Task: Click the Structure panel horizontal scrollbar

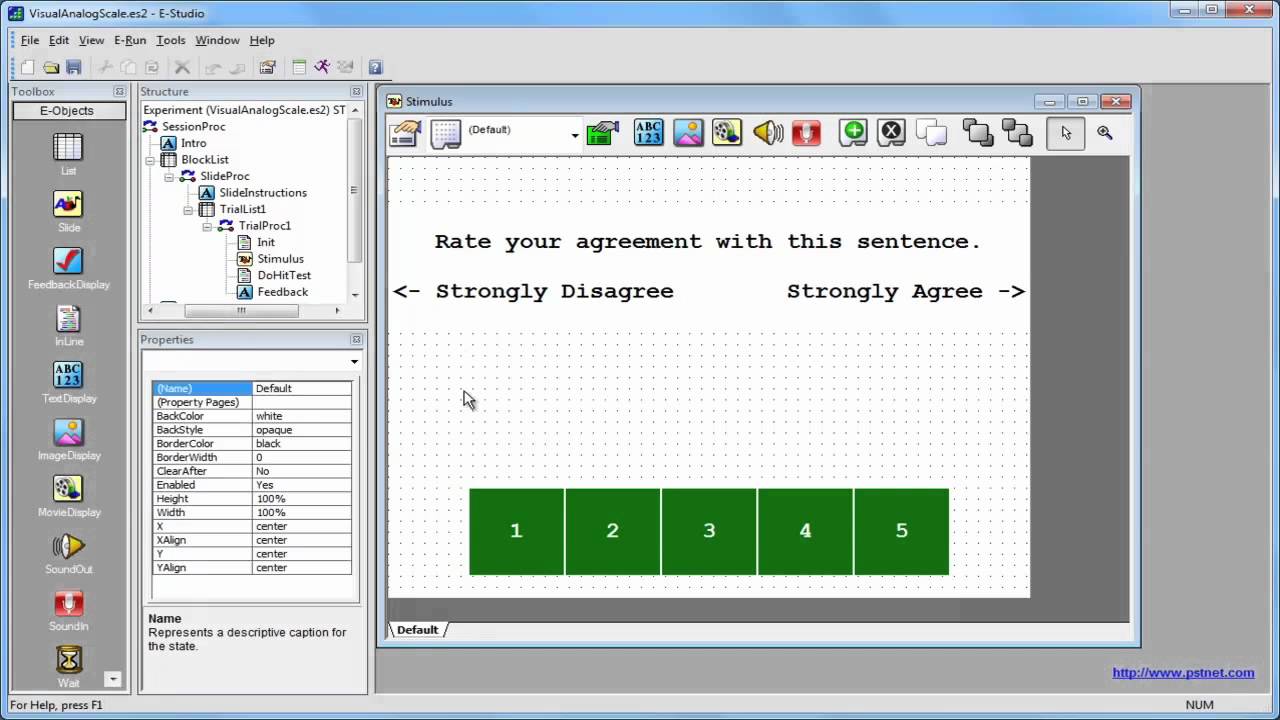Action: [241, 311]
